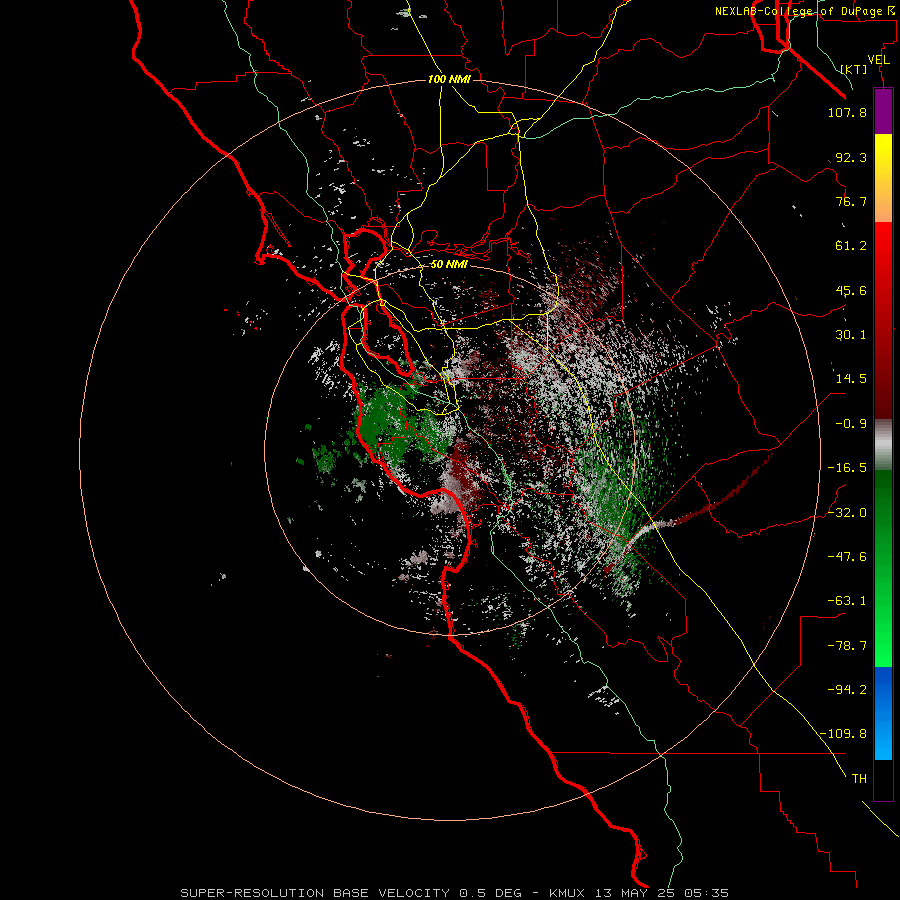Screen dimensions: 900x900
Task: Click the [KT] units label
Action: 853,69
